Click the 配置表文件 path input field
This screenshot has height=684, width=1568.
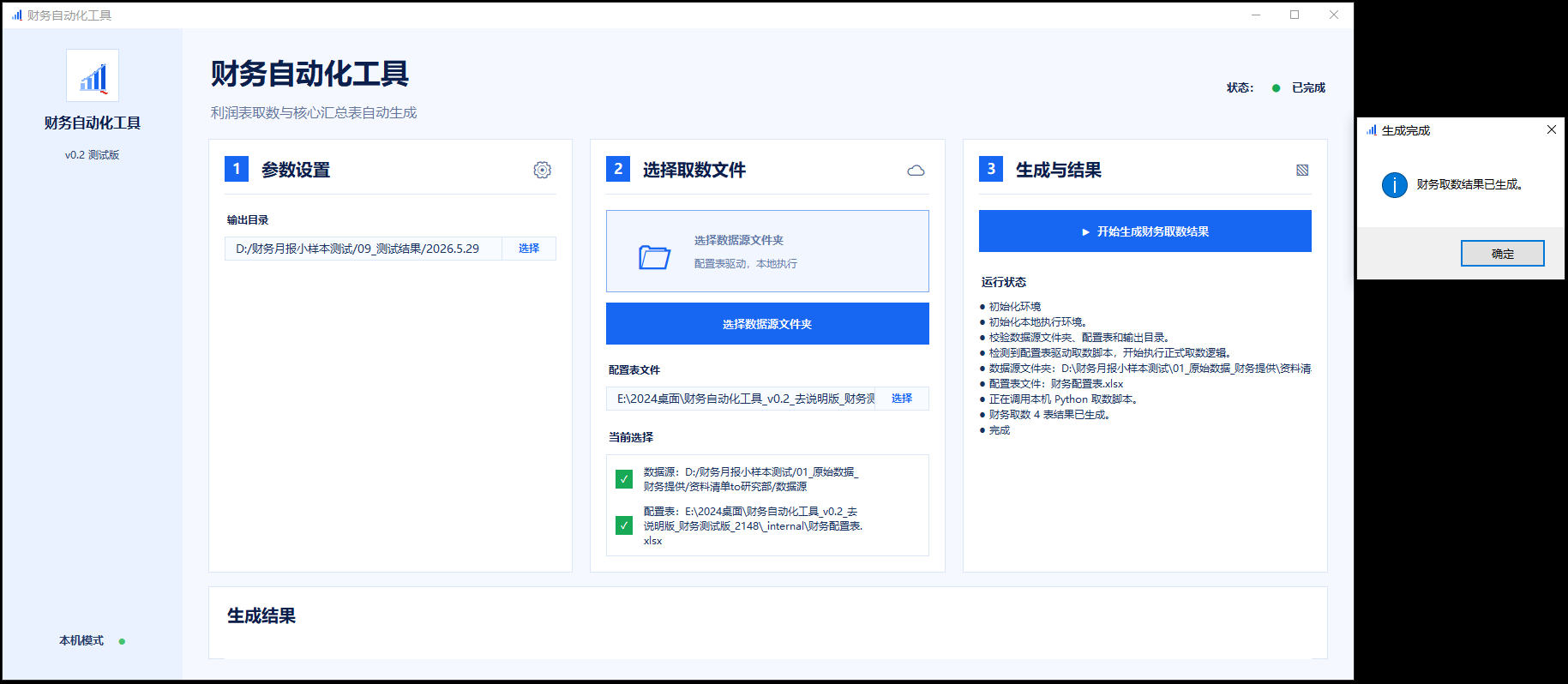point(741,399)
